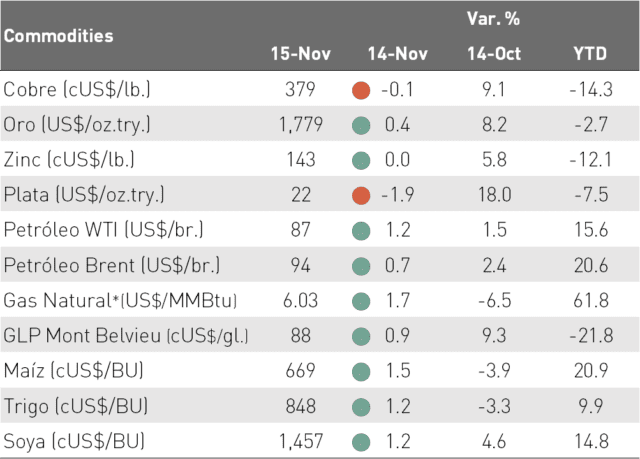Select the 14-Nov column header
Screen dimensions: 640x459
point(398,54)
